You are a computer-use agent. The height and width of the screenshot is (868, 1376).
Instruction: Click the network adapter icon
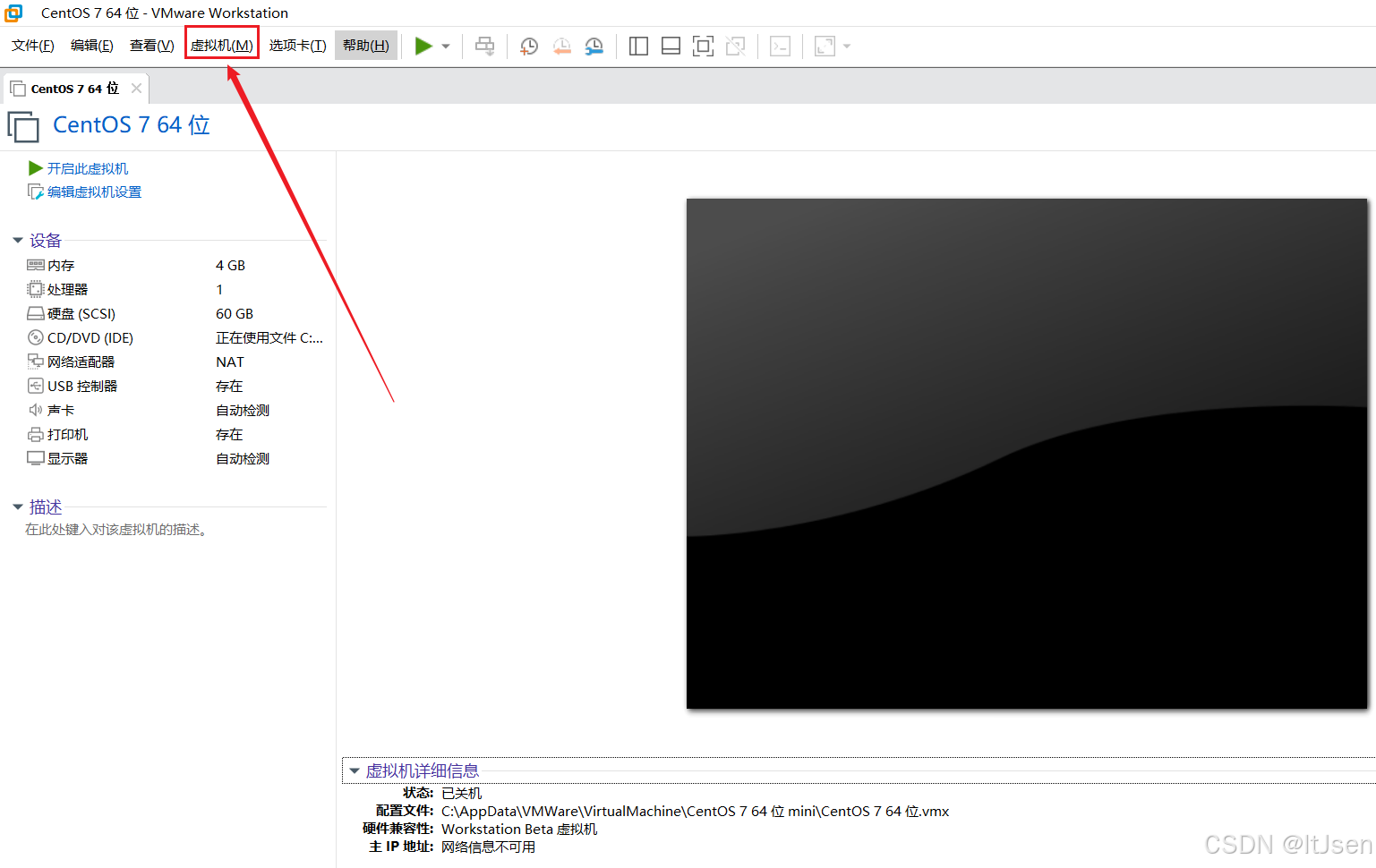pos(36,362)
